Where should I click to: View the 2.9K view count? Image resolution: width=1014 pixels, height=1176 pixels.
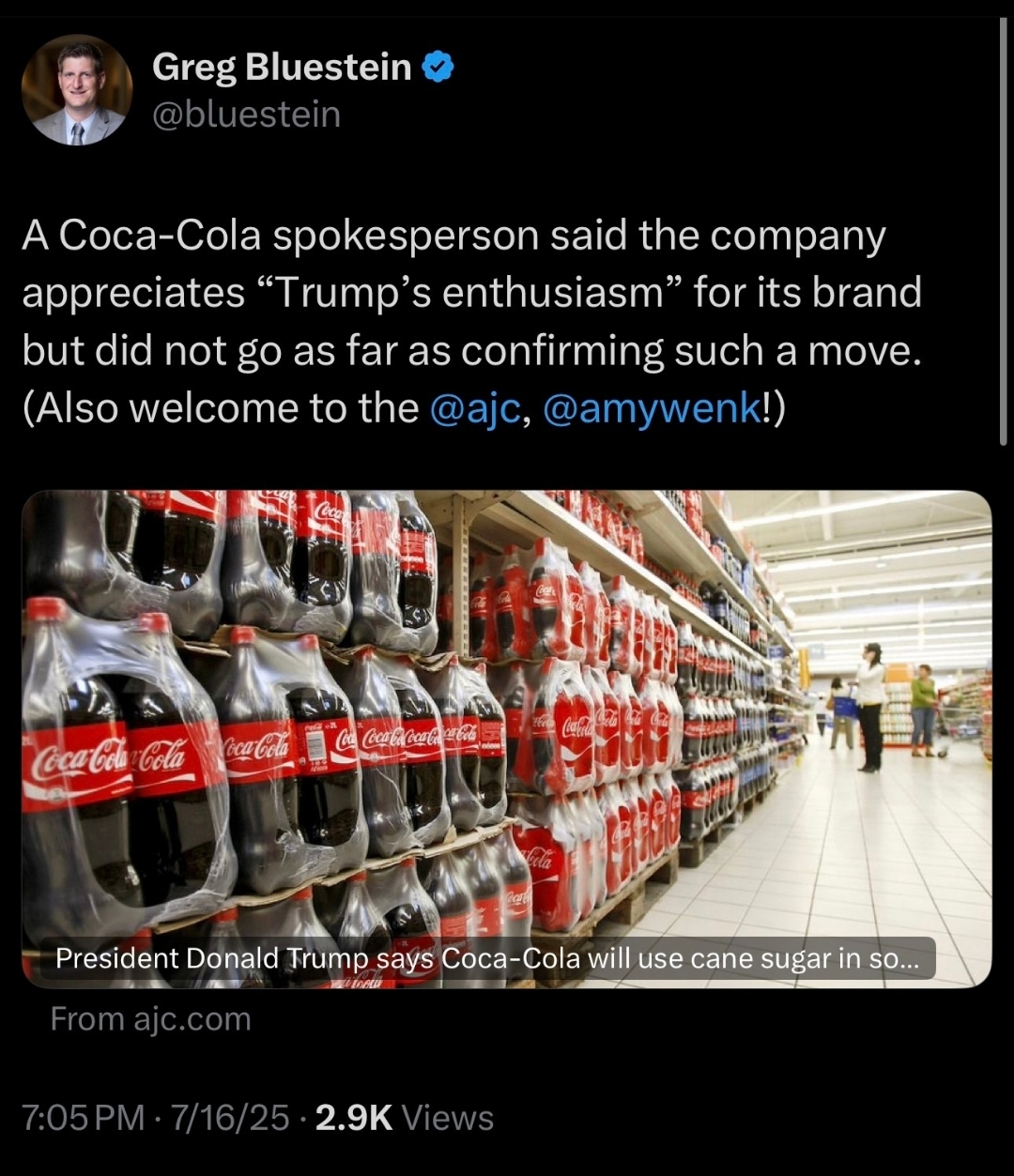coord(354,1118)
